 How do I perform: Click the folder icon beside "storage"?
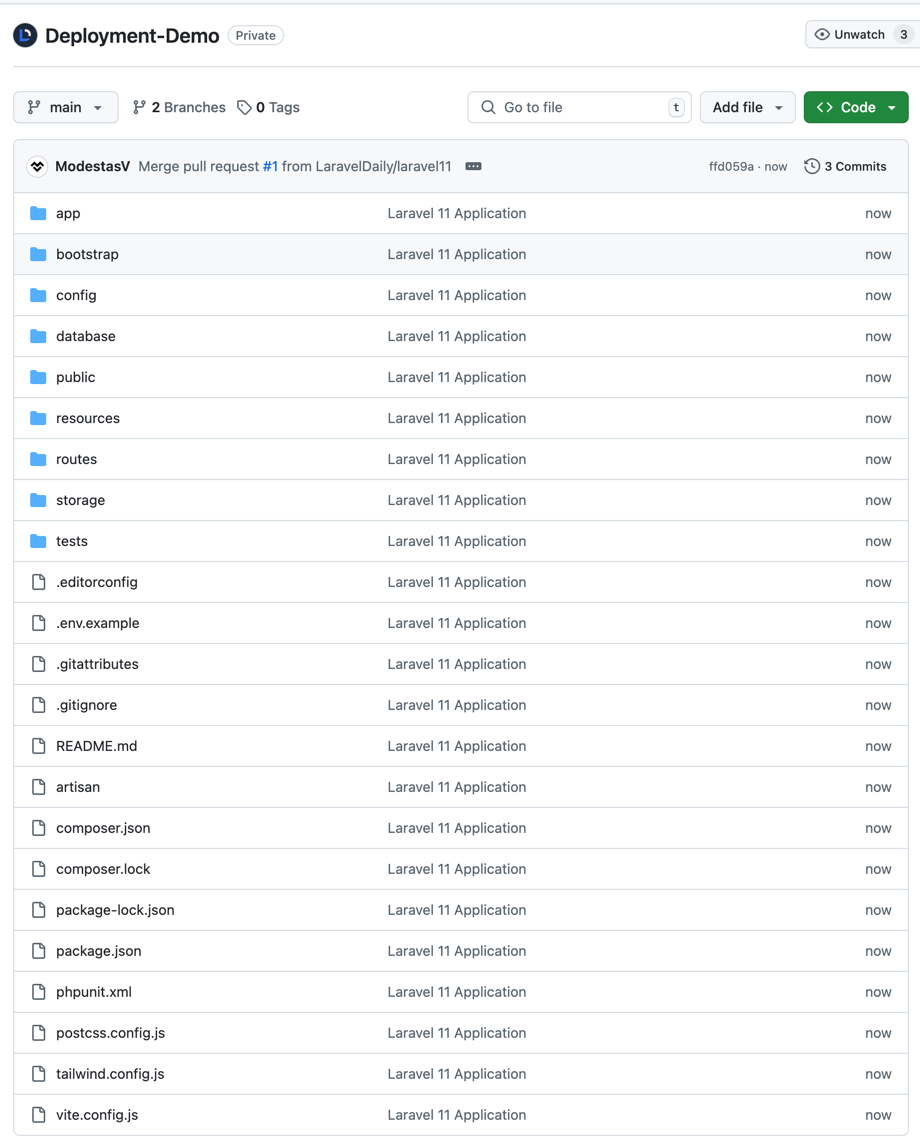tap(37, 500)
